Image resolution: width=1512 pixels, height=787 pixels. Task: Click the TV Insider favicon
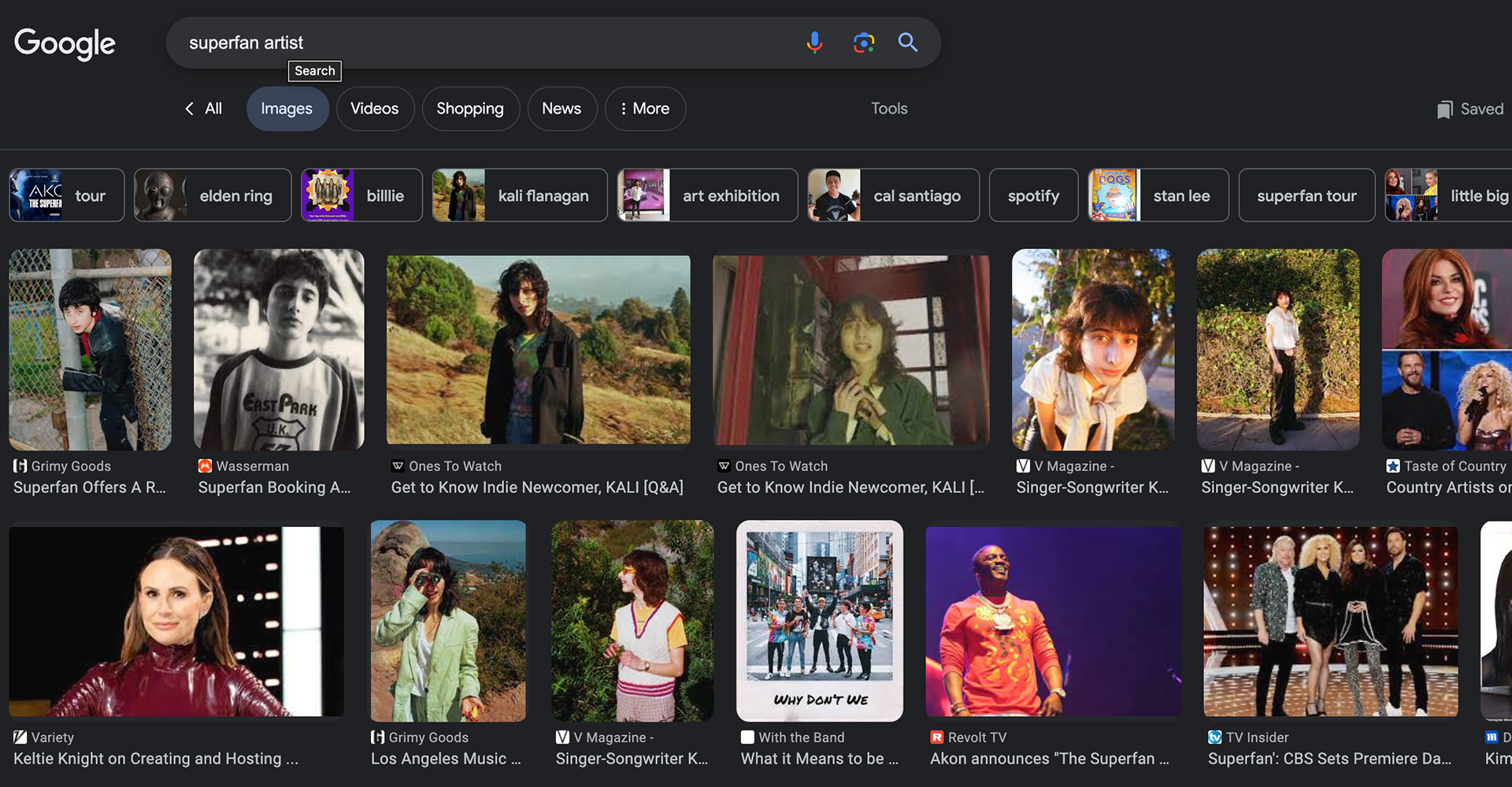[x=1215, y=737]
